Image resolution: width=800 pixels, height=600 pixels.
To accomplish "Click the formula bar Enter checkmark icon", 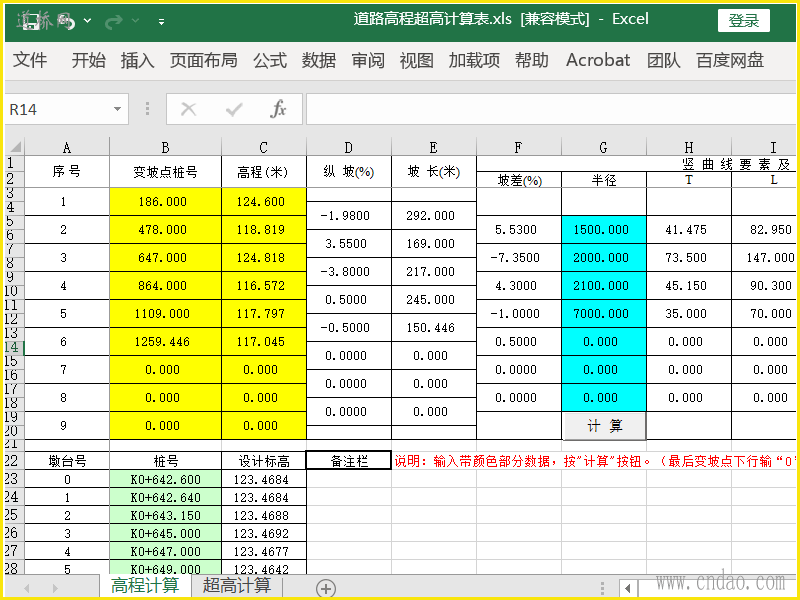I will click(234, 109).
